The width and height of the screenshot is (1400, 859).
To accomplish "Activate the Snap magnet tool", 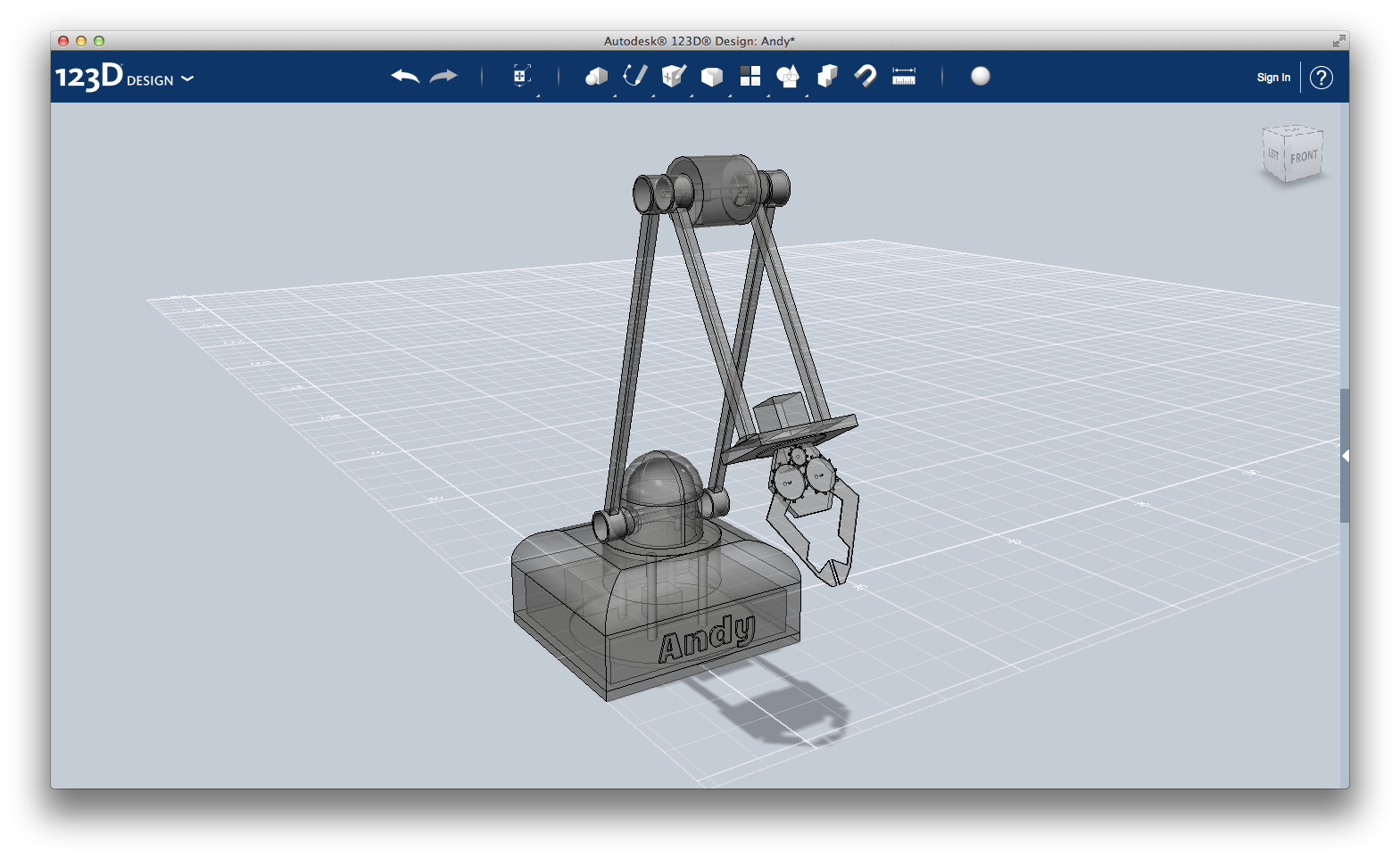I will coord(866,76).
